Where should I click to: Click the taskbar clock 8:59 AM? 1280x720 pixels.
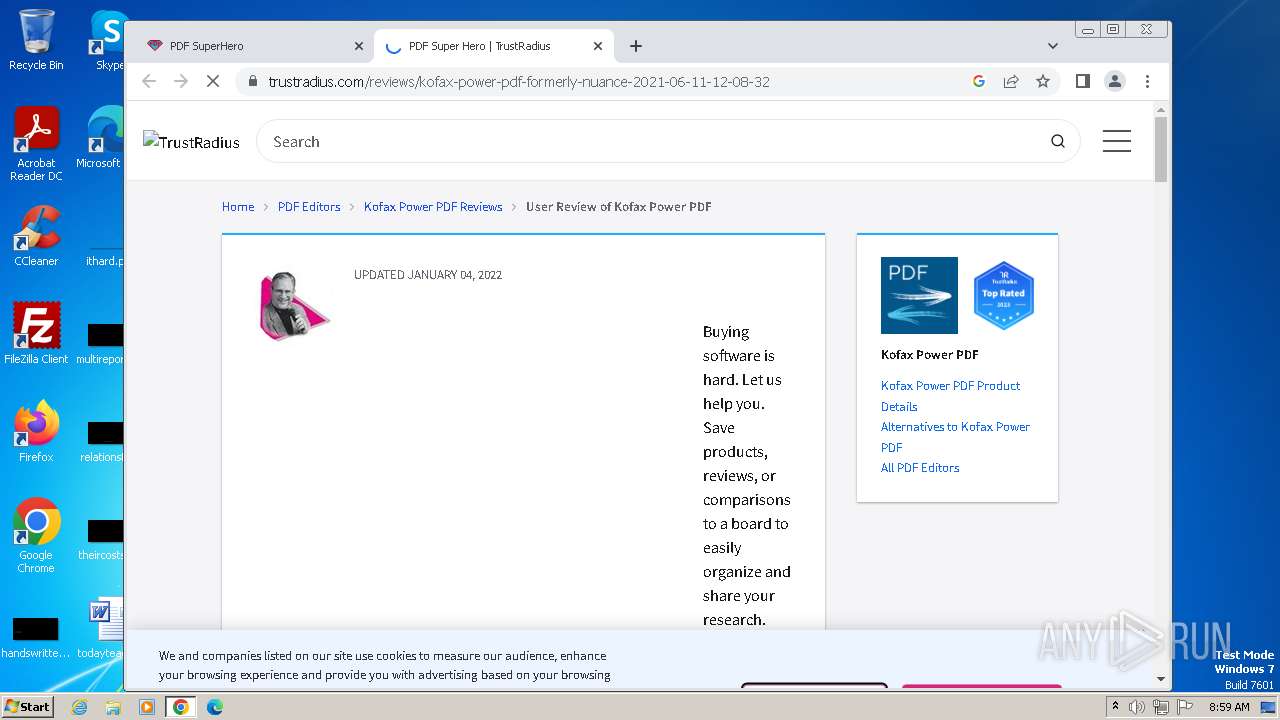[1229, 707]
